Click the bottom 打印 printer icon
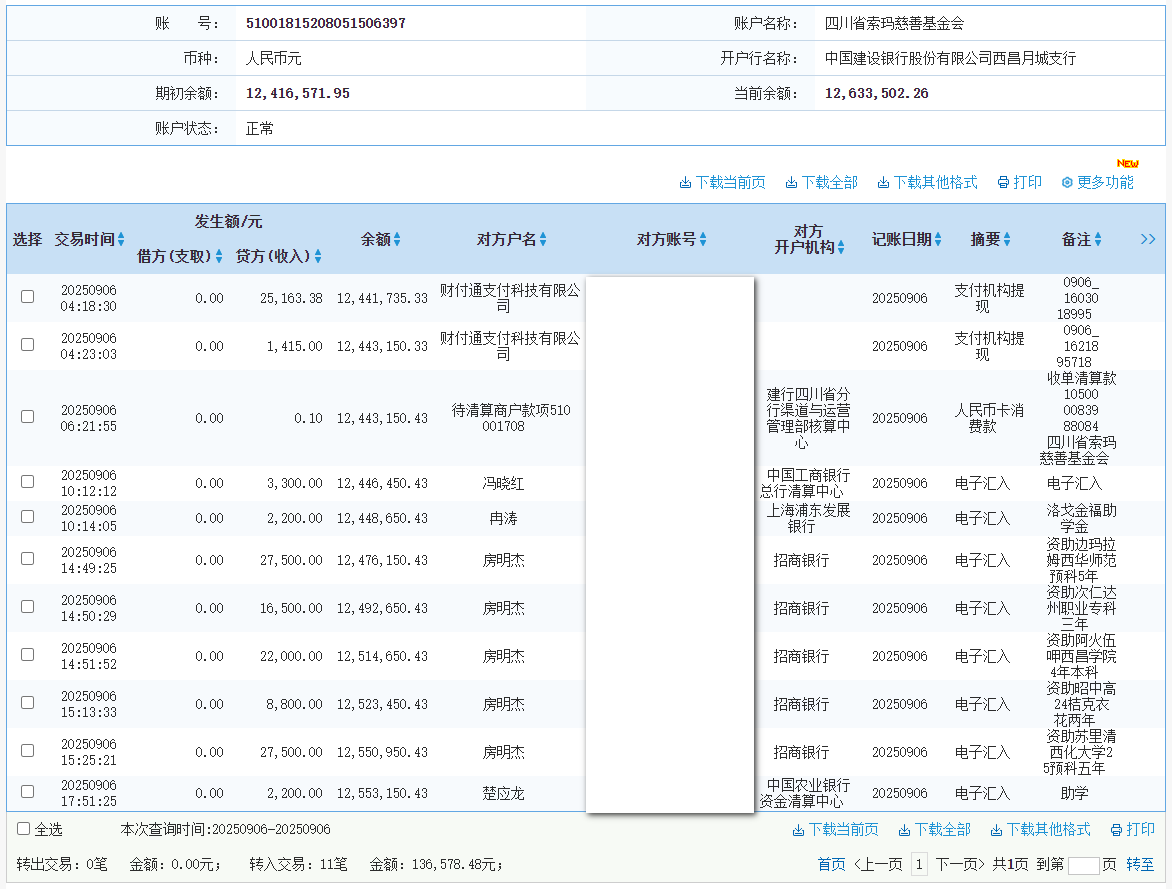The width and height of the screenshot is (1172, 889). tap(1116, 830)
